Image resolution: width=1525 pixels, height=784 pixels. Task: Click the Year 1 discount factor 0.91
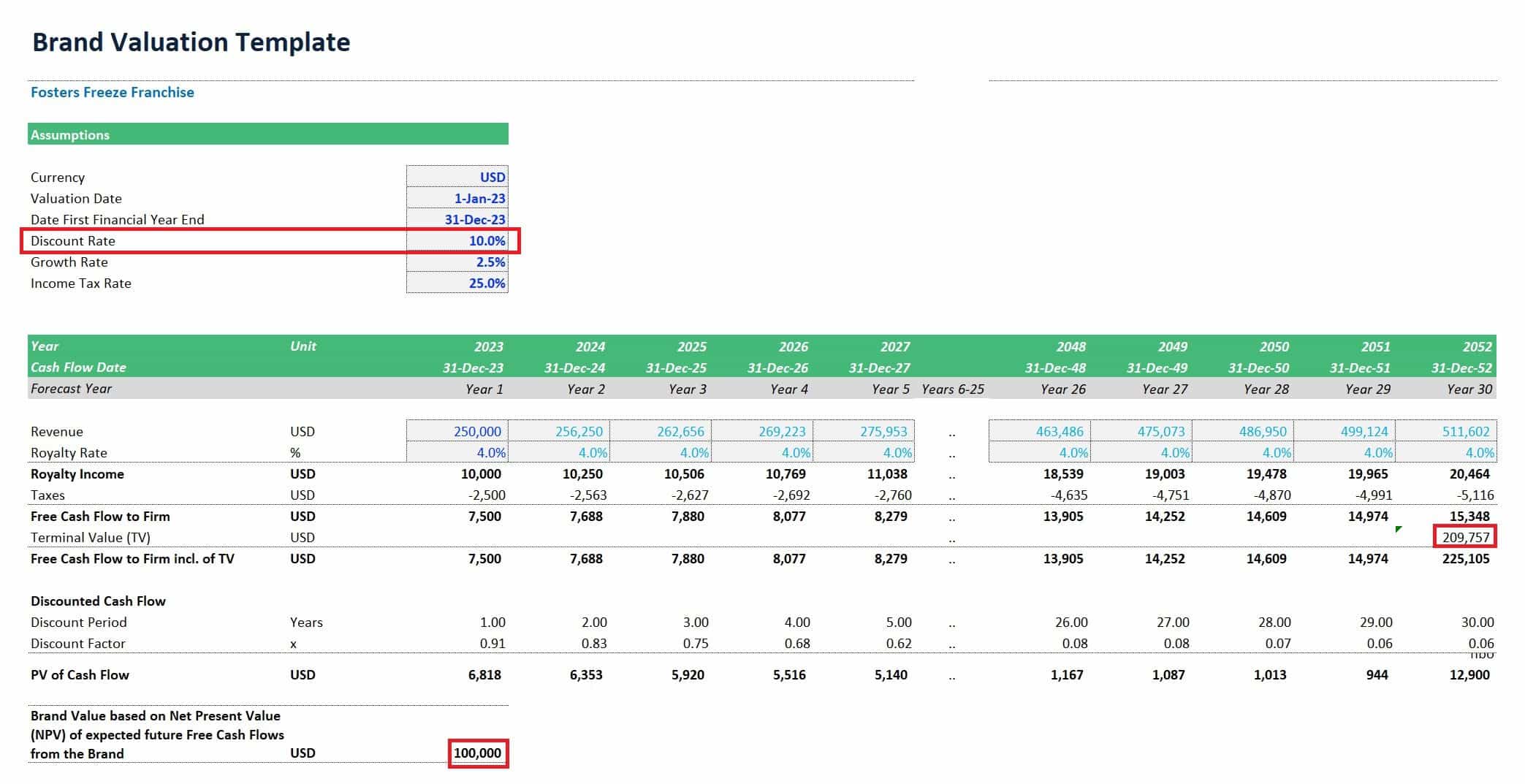click(x=493, y=643)
